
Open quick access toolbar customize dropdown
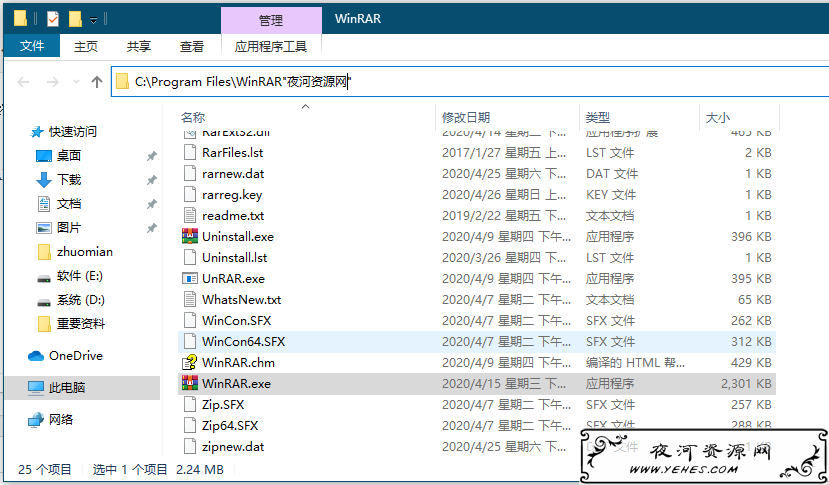point(93,20)
